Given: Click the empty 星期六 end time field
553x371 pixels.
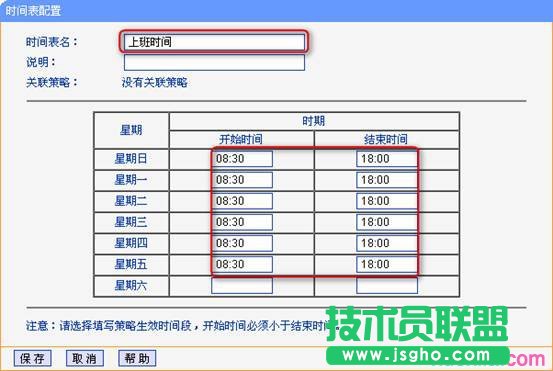Looking at the screenshot, I should pyautogui.click(x=387, y=286).
